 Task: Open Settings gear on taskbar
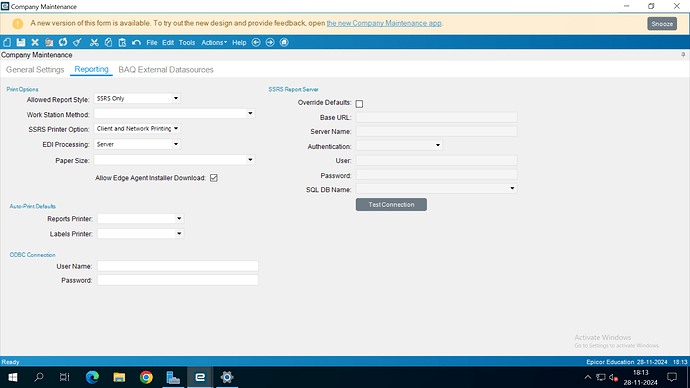coord(227,377)
